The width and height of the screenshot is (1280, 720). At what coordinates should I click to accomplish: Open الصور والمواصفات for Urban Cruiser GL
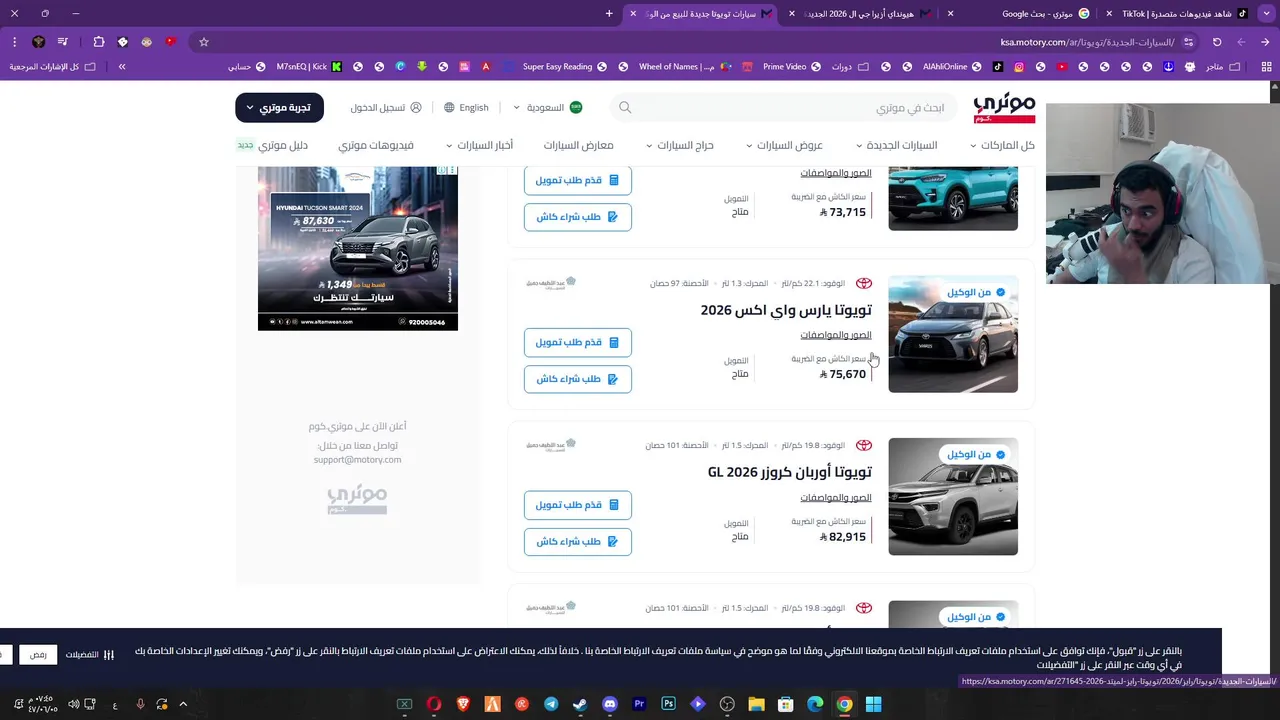[x=836, y=497]
